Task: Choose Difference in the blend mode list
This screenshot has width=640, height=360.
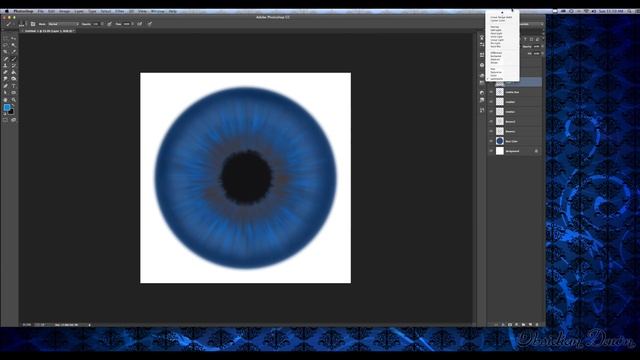Action: [x=496, y=53]
